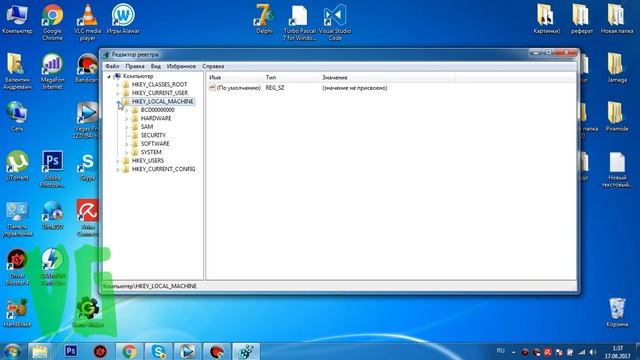Select HKEY_LOCAL_MACHINE folder icon

(126, 102)
